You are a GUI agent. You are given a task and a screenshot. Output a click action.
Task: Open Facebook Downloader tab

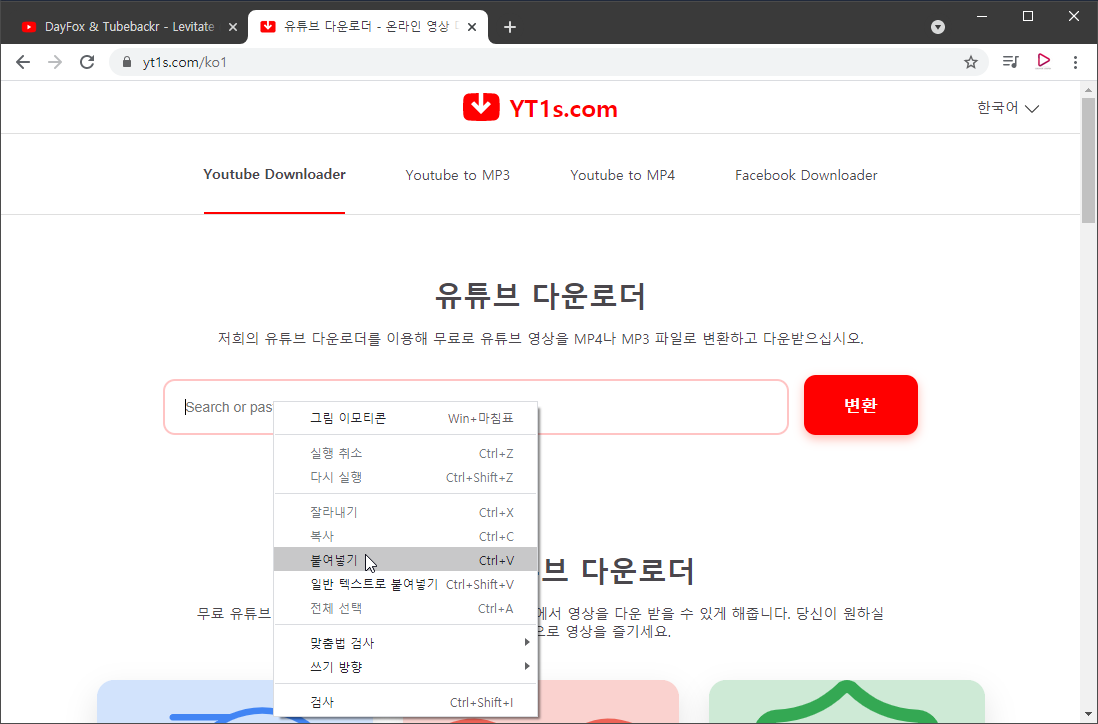(x=806, y=175)
